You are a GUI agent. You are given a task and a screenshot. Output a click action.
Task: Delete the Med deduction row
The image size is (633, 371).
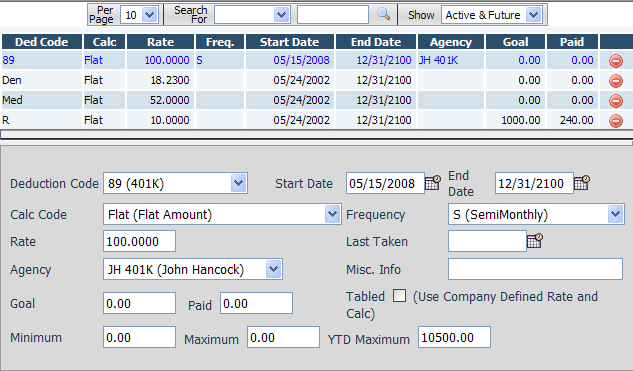[x=616, y=101]
